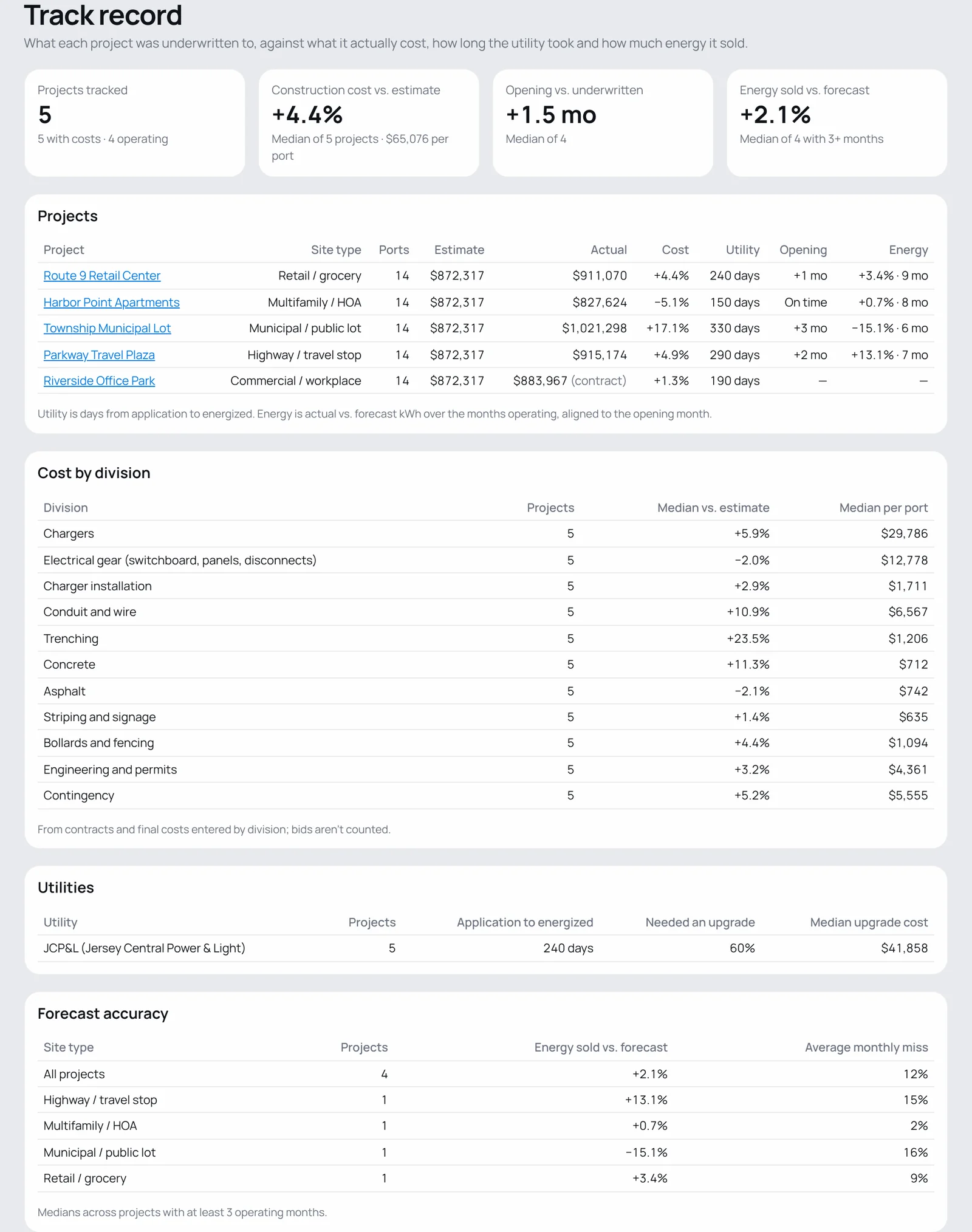Click Highway / travel stop in Forecast accuracy
This screenshot has width=972, height=1232.
click(100, 1100)
